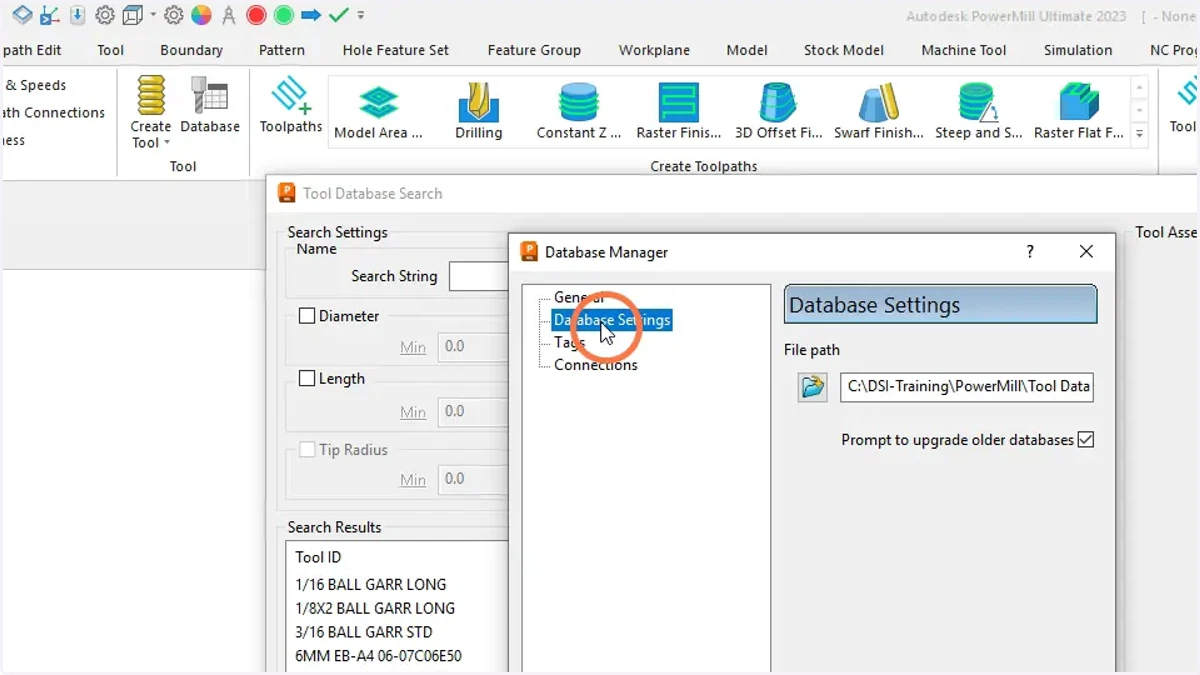Select 3/16 BALL GARR STD tool
This screenshot has height=675, width=1200.
(364, 632)
